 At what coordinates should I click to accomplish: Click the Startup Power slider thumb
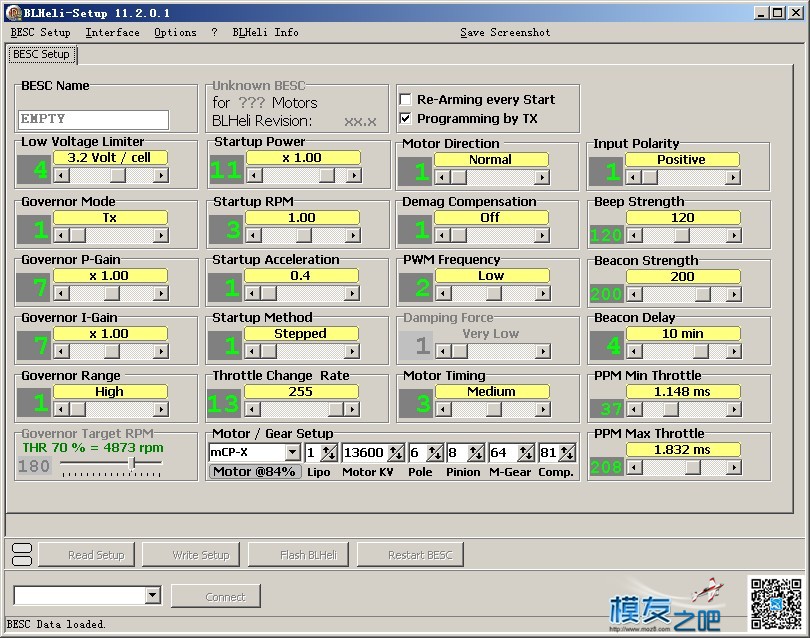(x=326, y=176)
